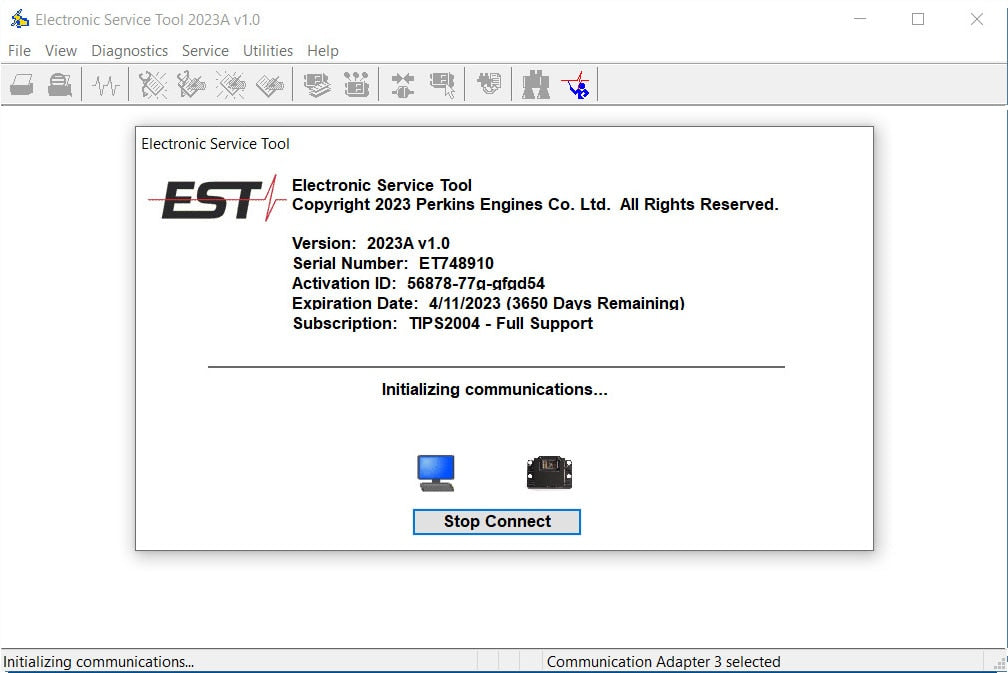Click the Disconnect red-heartbeat toolbar icon
Screen dimensions: 1008x673
576,85
